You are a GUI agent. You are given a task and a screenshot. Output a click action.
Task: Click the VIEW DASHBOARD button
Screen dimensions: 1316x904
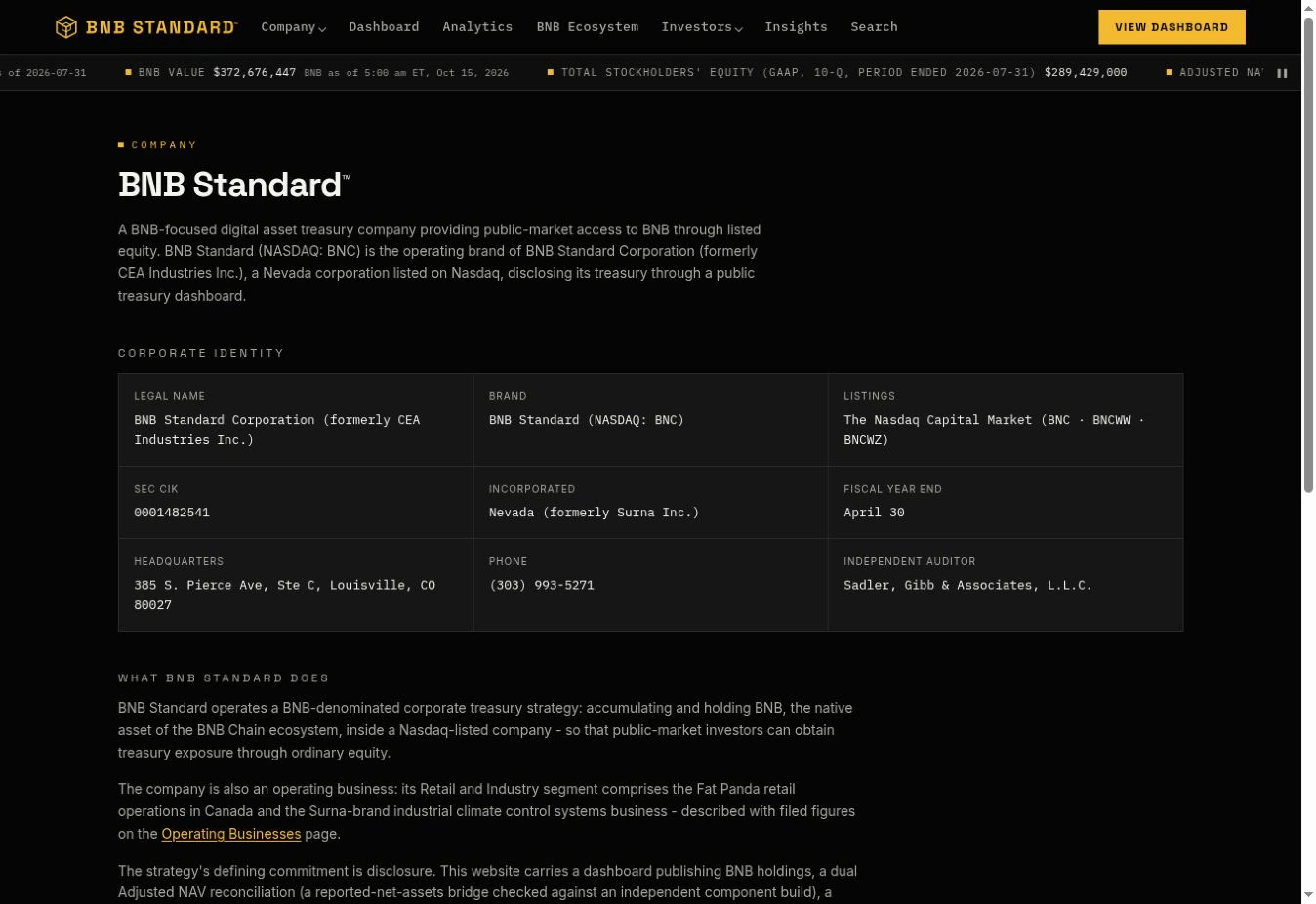click(x=1172, y=27)
